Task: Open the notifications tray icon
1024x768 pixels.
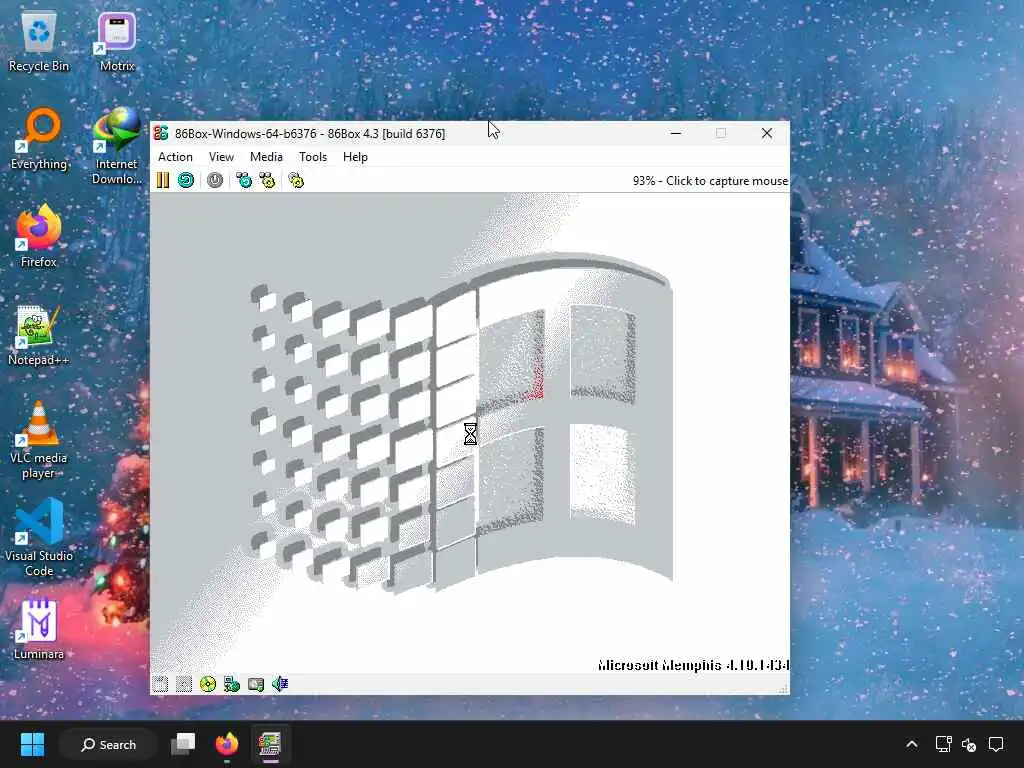Action: pos(996,744)
